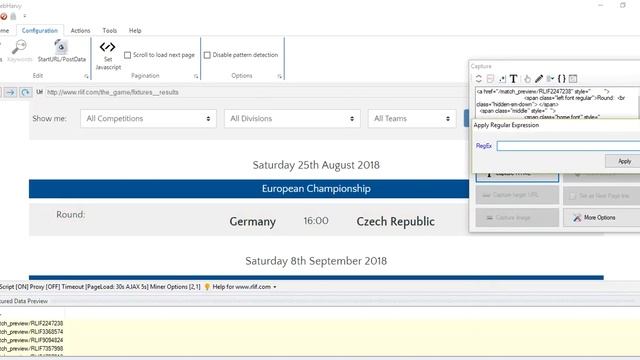This screenshot has height=360, width=640.
Task: Click the Capture Image button
Action: point(517,218)
